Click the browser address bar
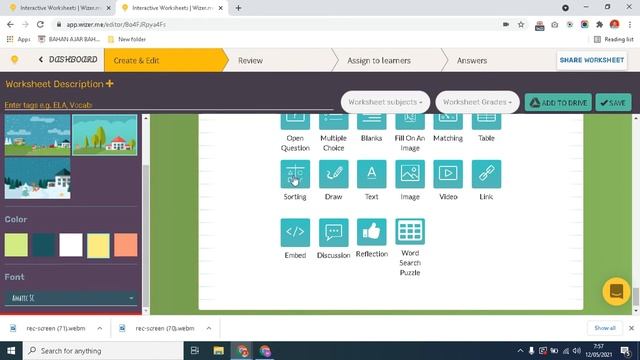Viewport: 640px width, 360px height. point(278,24)
